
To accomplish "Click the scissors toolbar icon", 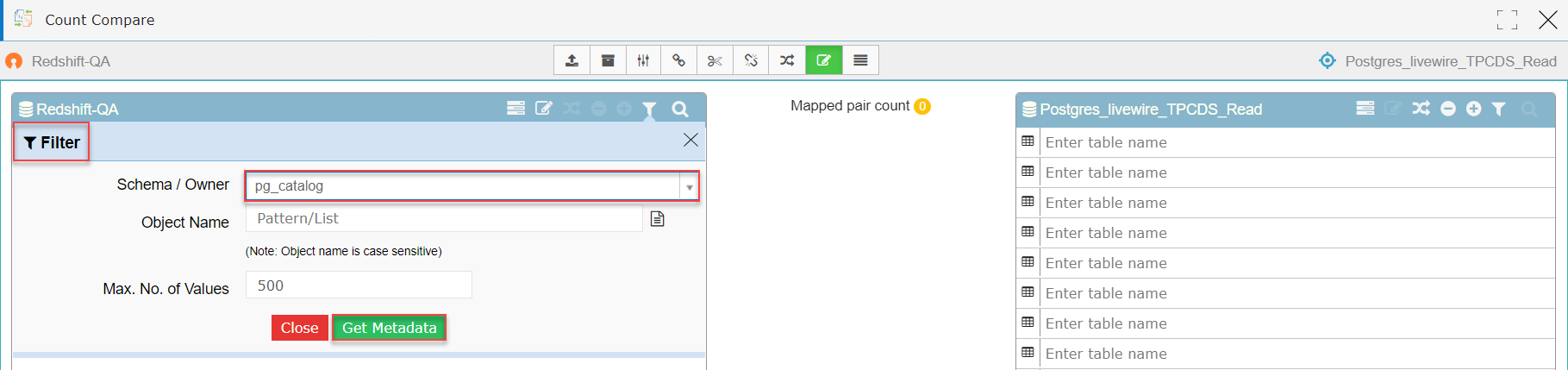I will pos(715,60).
